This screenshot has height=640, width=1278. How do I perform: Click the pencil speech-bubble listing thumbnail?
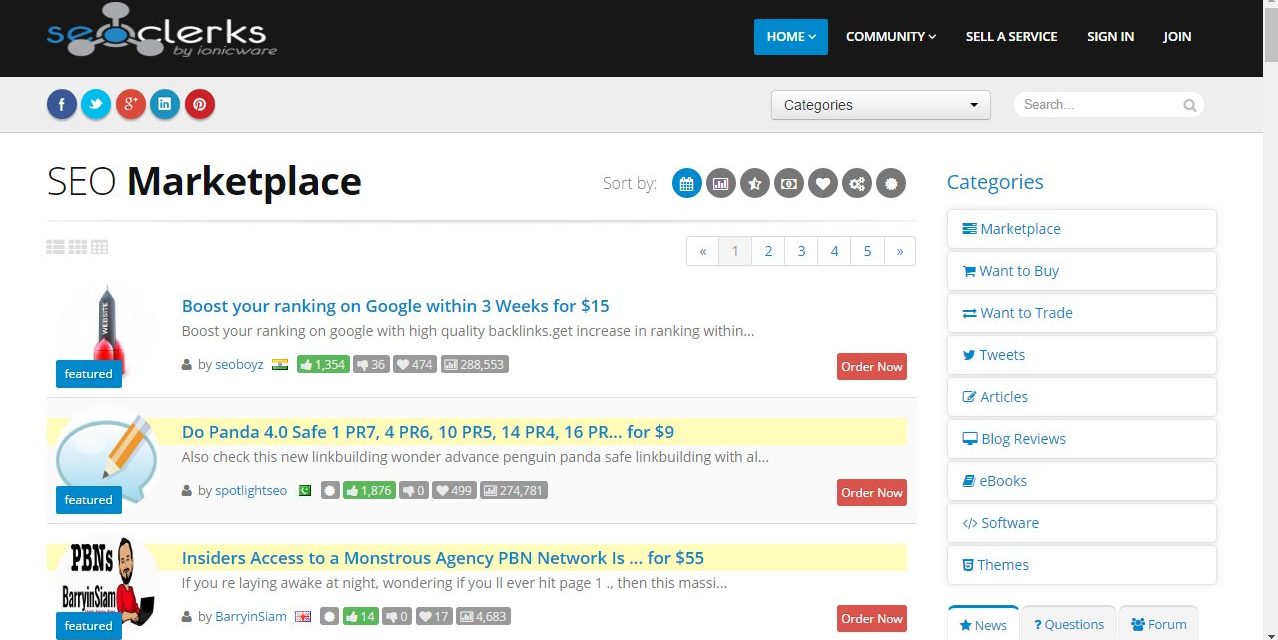(108, 460)
